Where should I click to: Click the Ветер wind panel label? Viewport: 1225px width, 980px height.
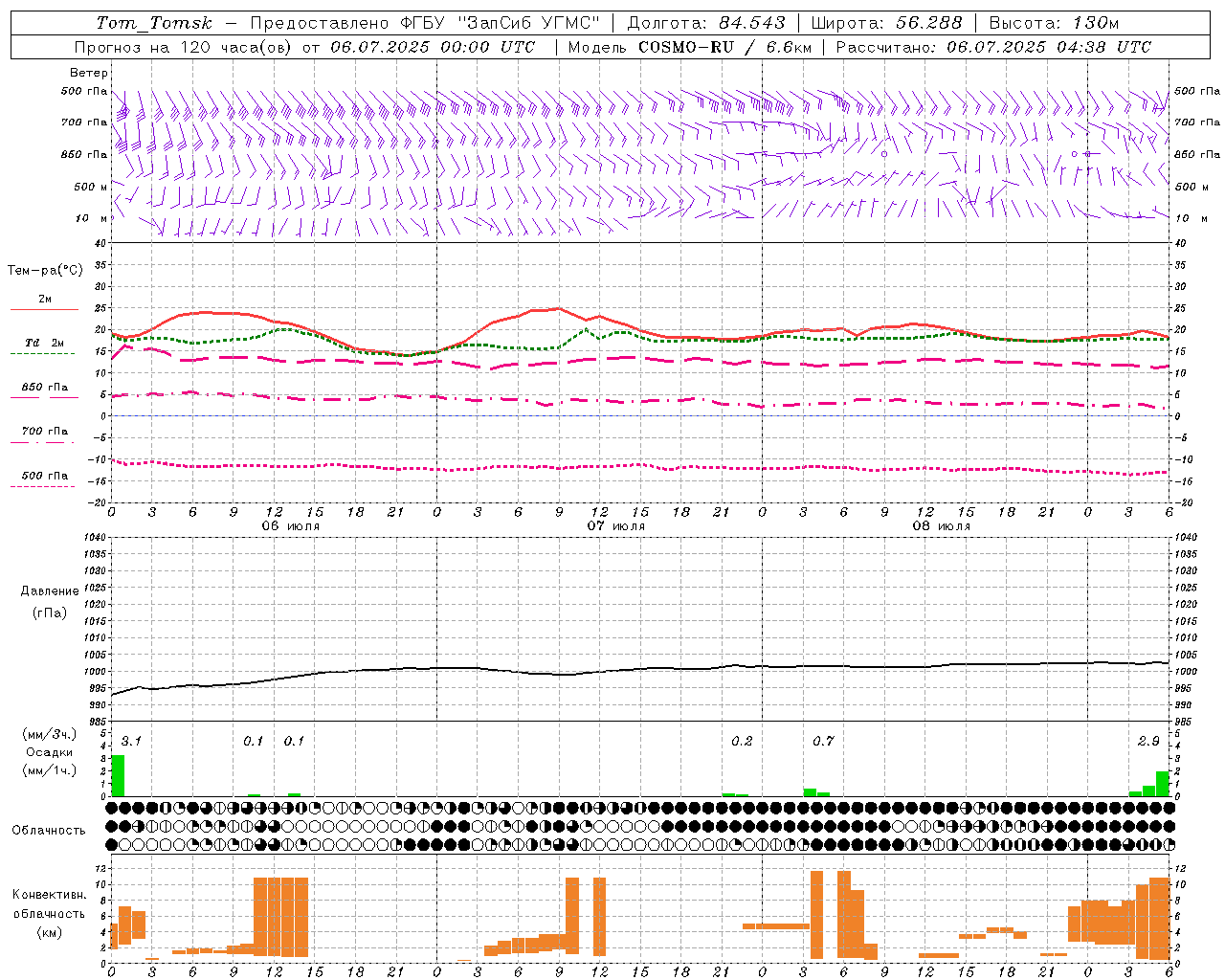(x=88, y=73)
